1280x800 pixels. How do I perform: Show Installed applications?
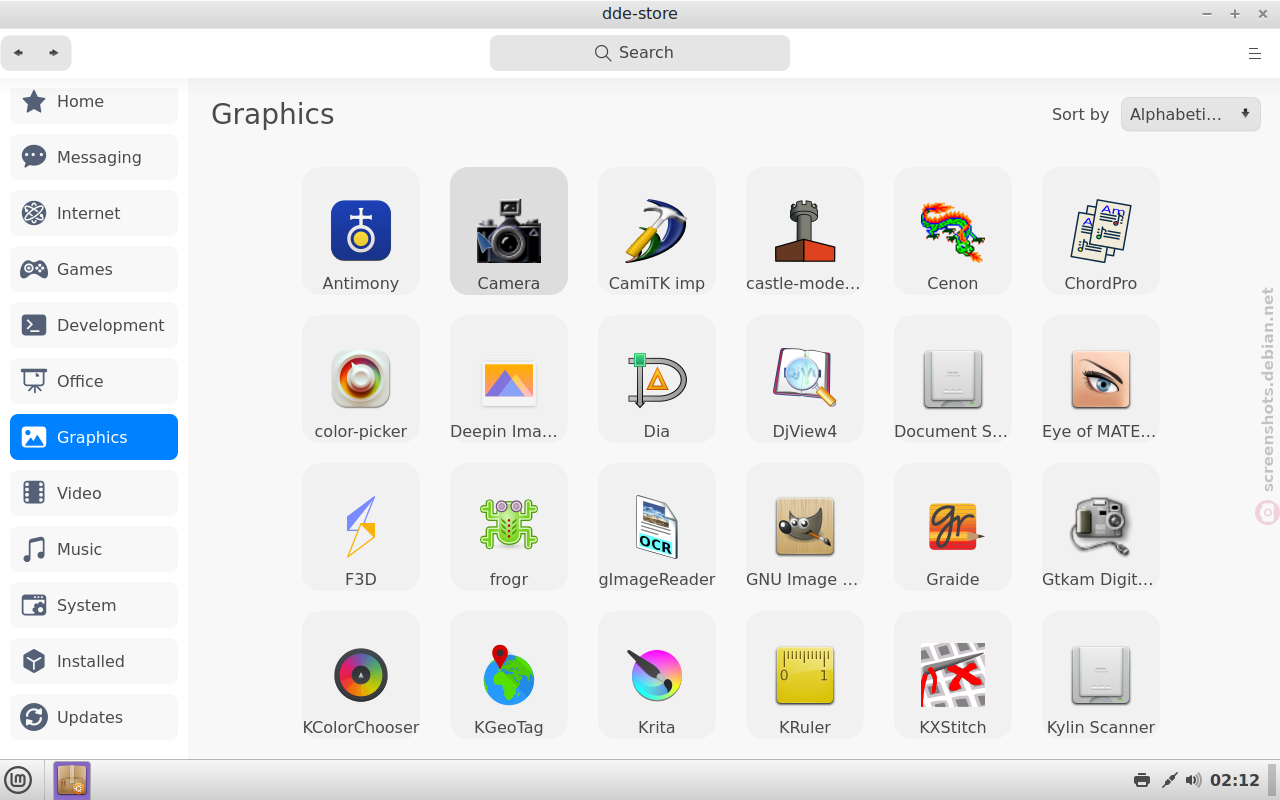94,661
